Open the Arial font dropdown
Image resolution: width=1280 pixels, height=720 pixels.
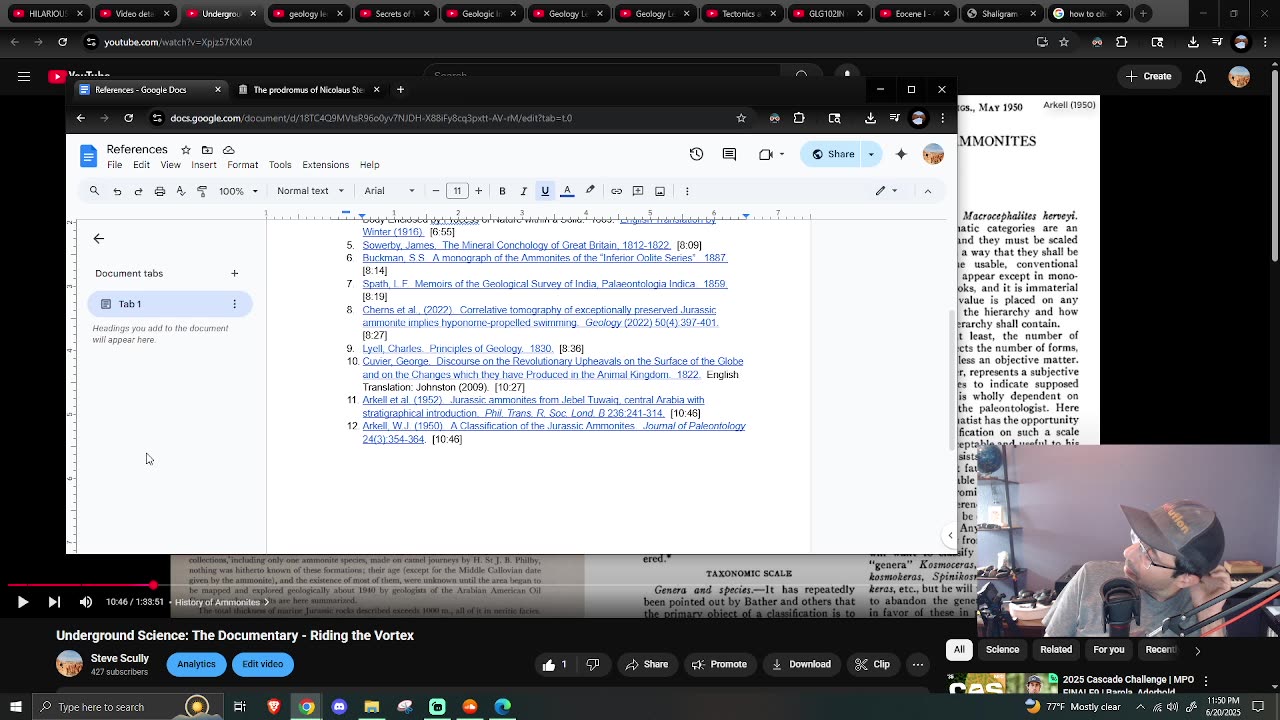tap(389, 191)
